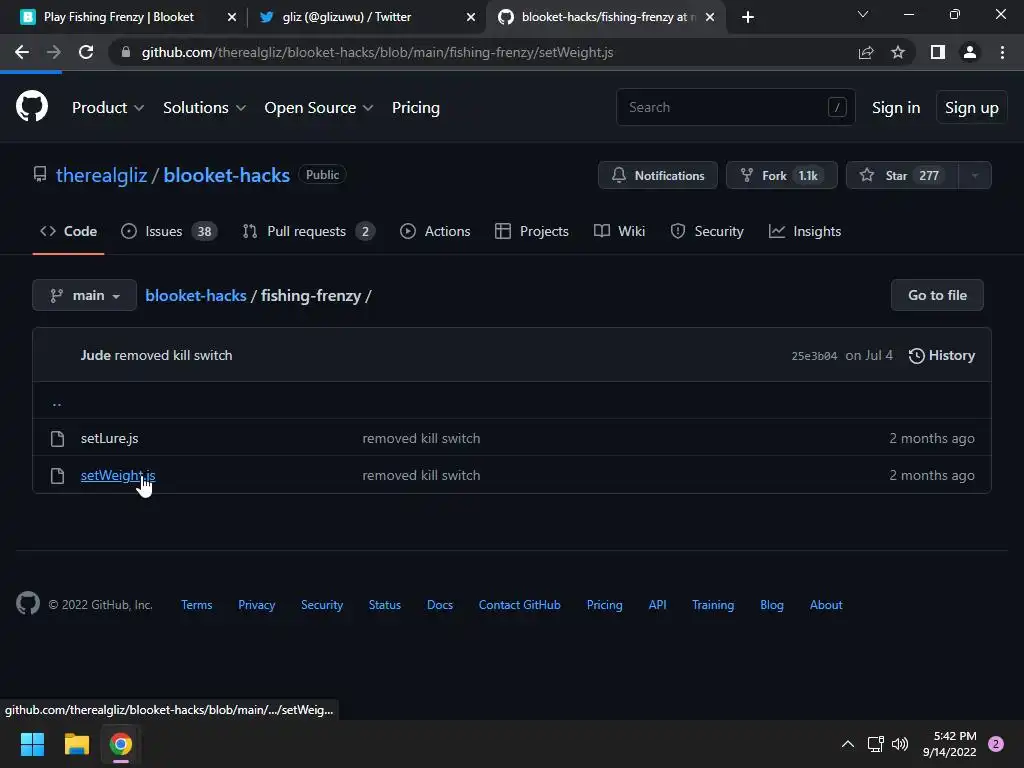This screenshot has width=1024, height=768.
Task: Open Chrome three-dot menu
Action: pyautogui.click(x=1002, y=52)
